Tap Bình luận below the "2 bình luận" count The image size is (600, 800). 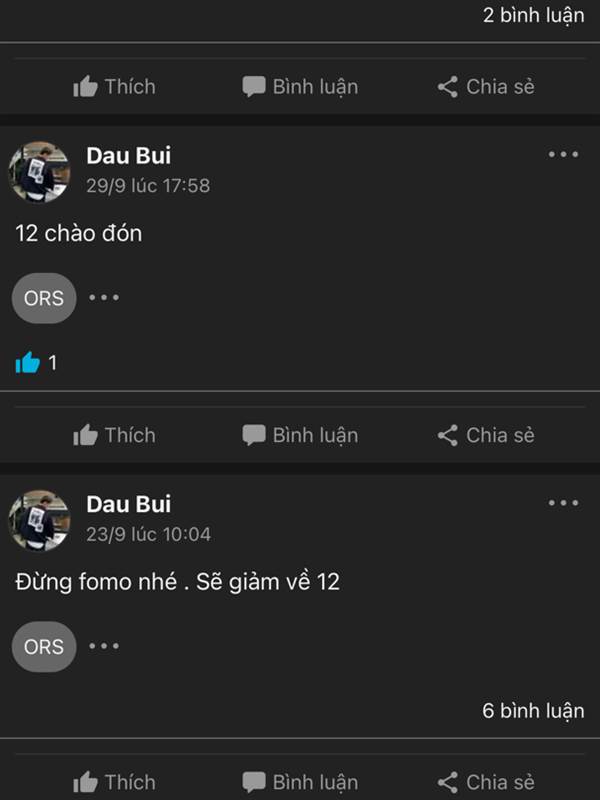pyautogui.click(x=300, y=87)
